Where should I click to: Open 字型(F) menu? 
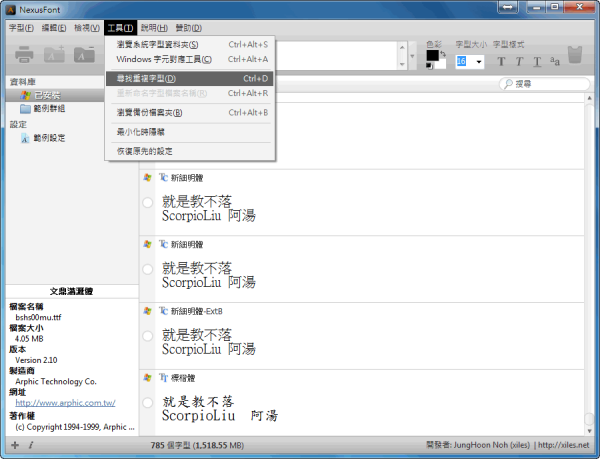click(21, 28)
